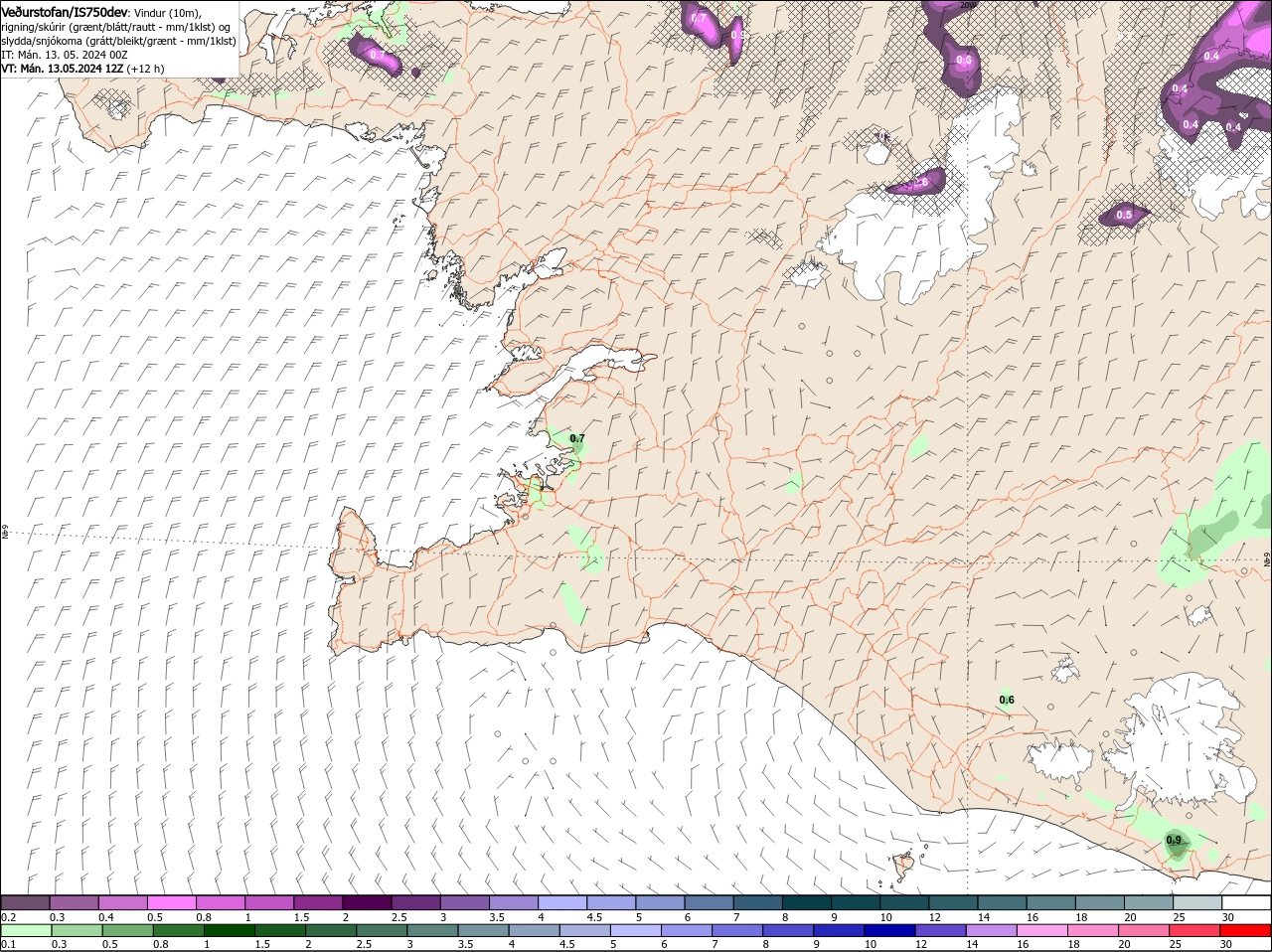Select the deep blue swatch labeled 10 in the lower scale
Screen dimensions: 1272x952
click(x=890, y=930)
